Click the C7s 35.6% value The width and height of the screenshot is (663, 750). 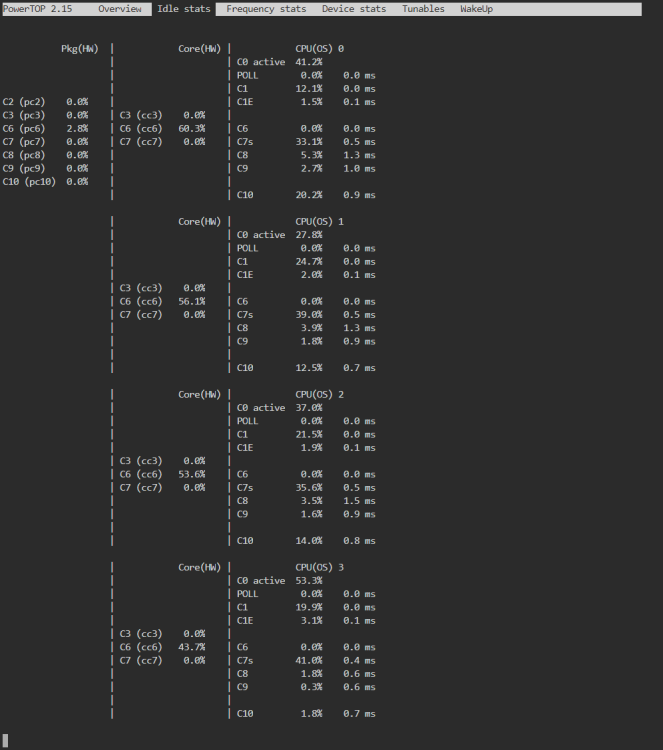309,488
